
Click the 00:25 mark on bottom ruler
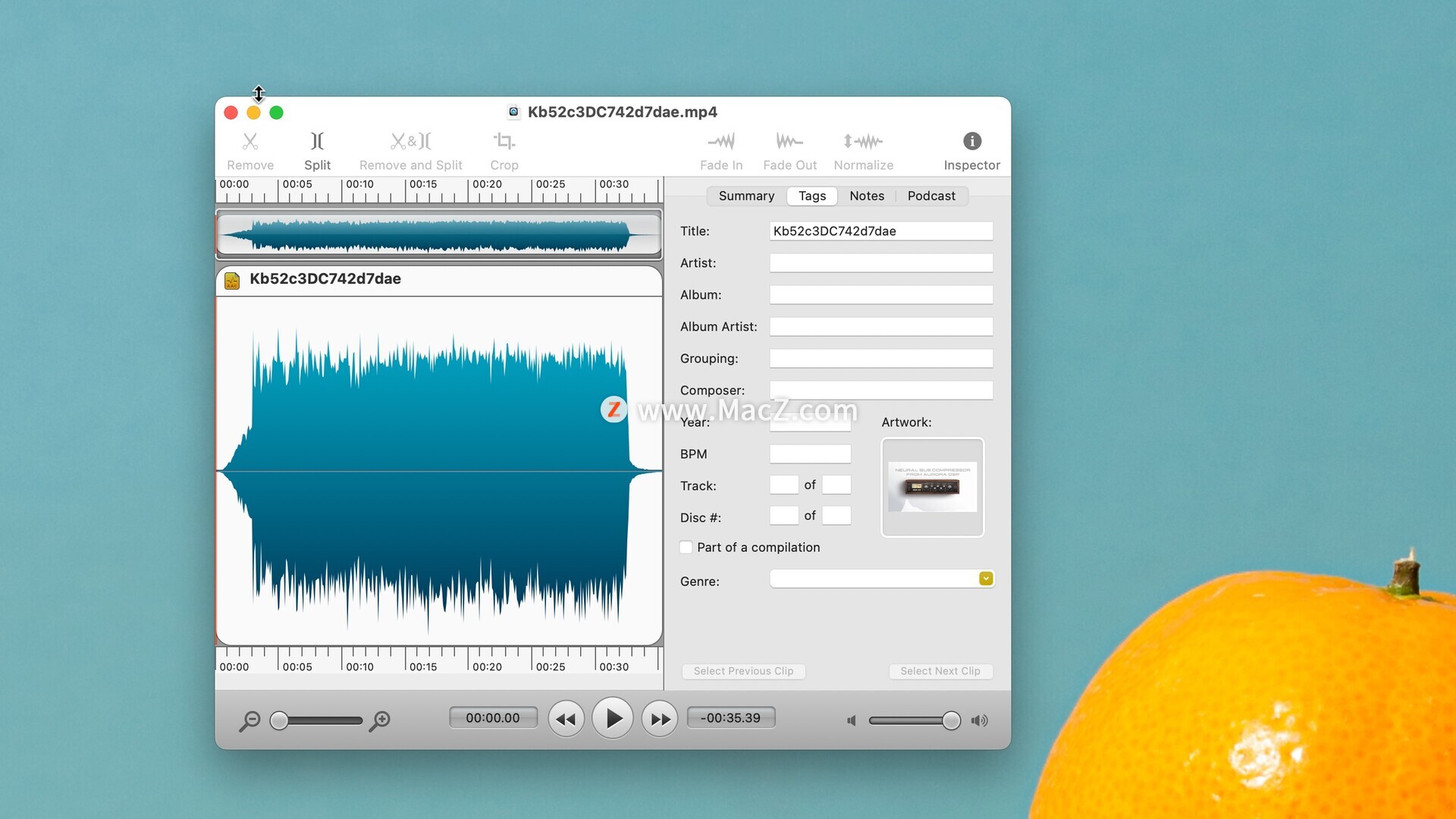[551, 667]
